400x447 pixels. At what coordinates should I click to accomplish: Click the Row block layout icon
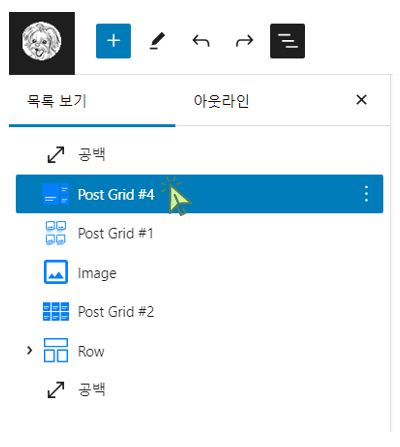coord(56,350)
